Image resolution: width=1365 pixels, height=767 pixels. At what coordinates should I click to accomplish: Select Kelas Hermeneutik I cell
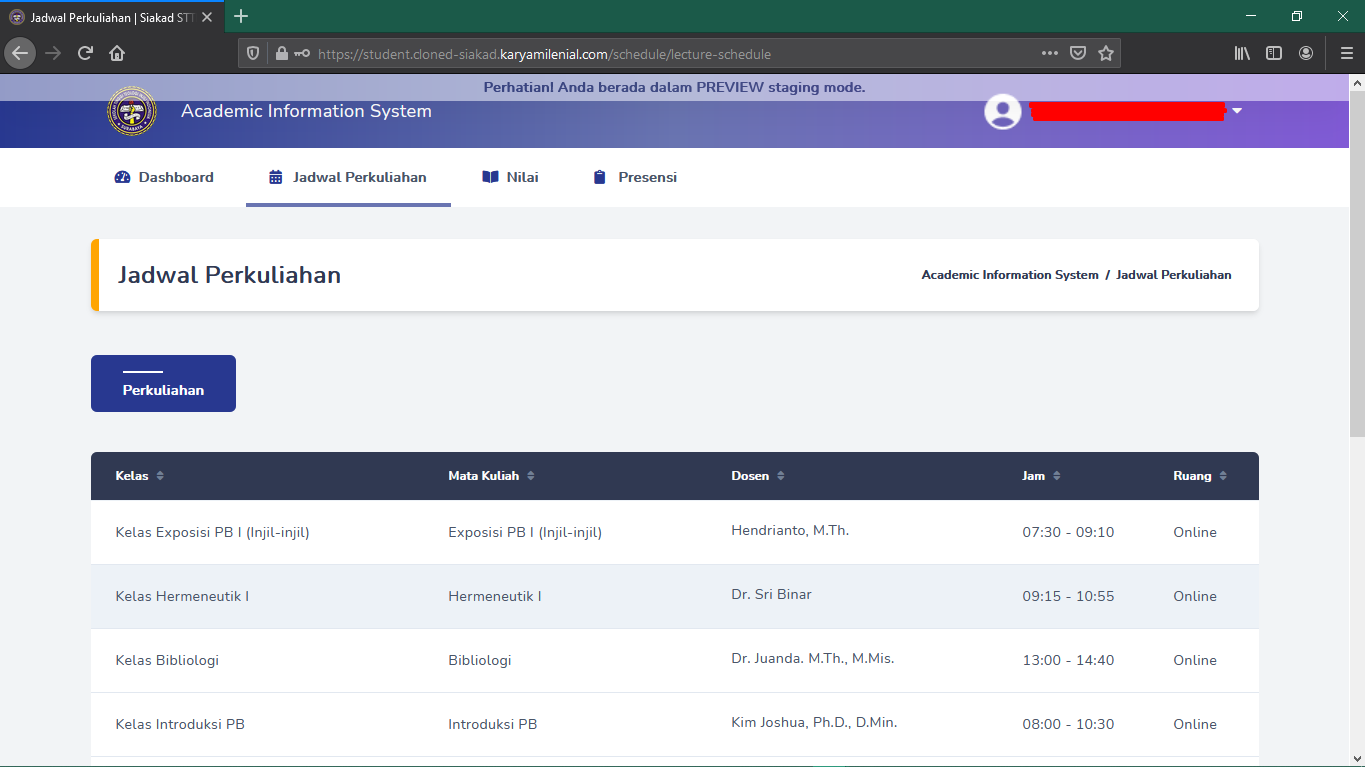click(182, 597)
